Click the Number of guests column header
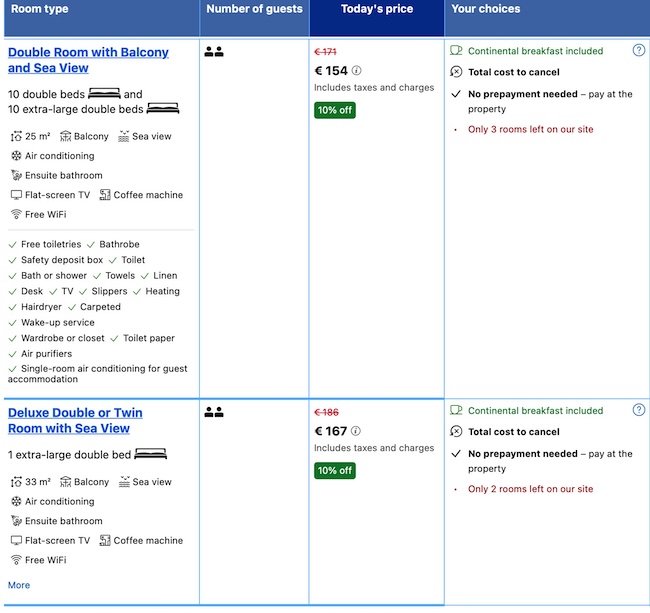650x613 pixels. [x=254, y=9]
